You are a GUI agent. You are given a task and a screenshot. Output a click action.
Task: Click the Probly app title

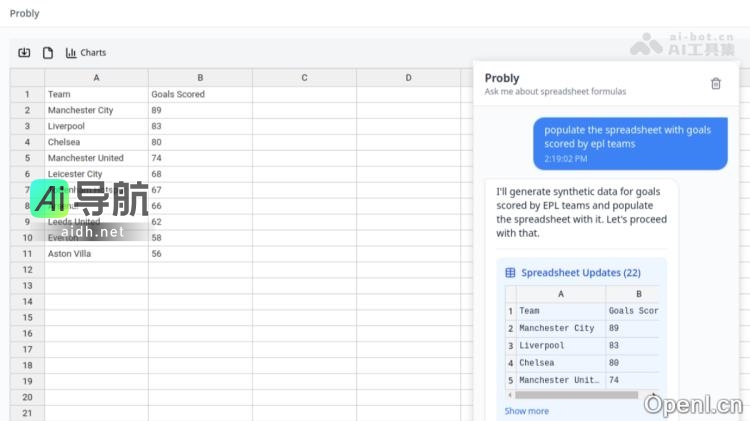click(25, 13)
